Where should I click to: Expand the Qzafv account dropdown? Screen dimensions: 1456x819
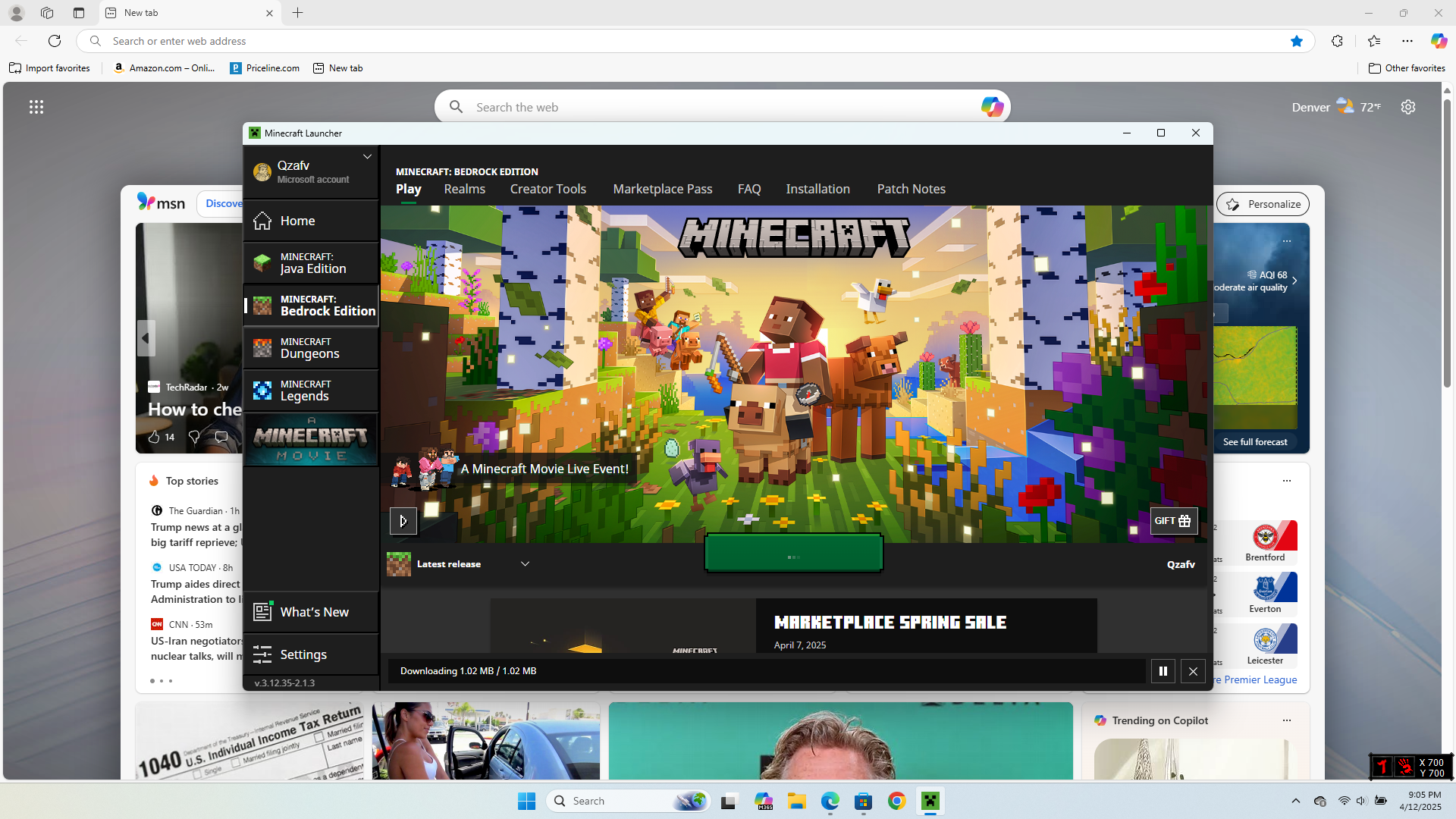click(x=367, y=157)
